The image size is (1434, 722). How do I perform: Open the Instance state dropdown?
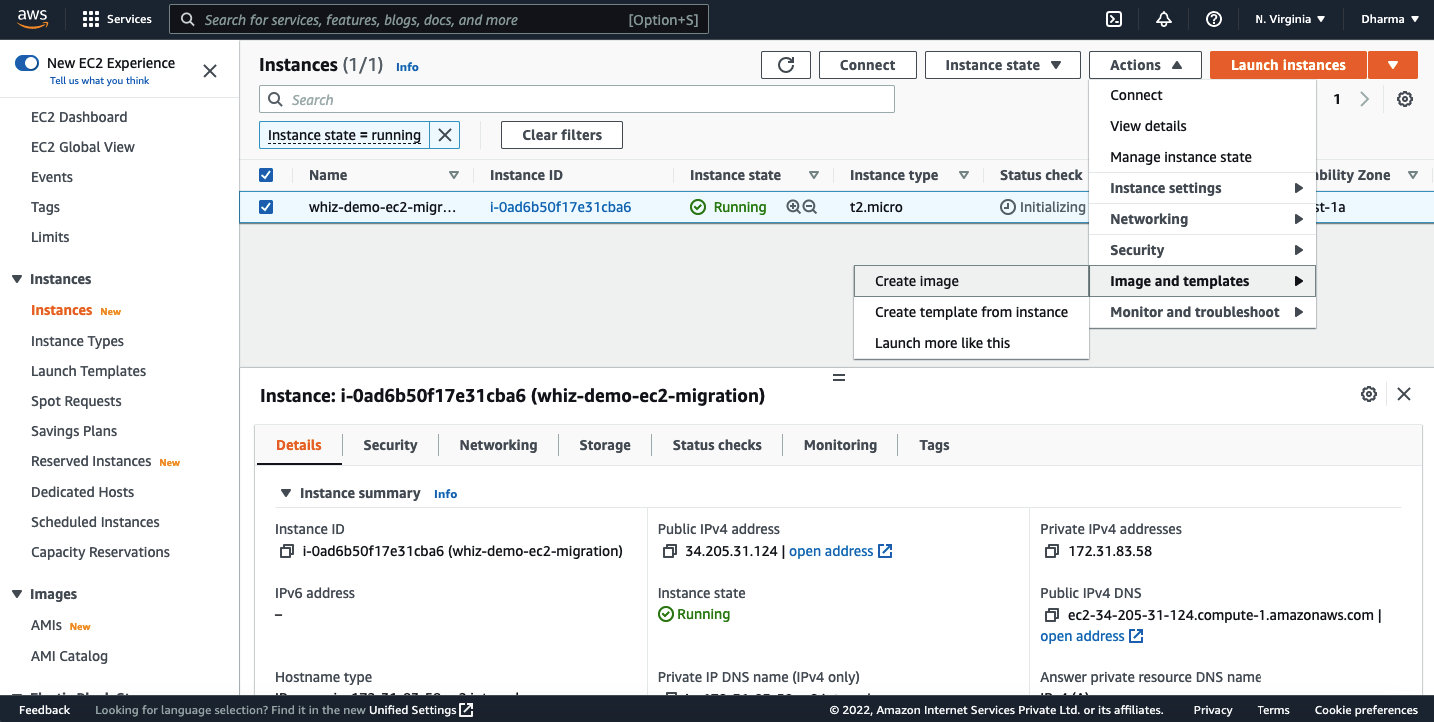point(1003,65)
